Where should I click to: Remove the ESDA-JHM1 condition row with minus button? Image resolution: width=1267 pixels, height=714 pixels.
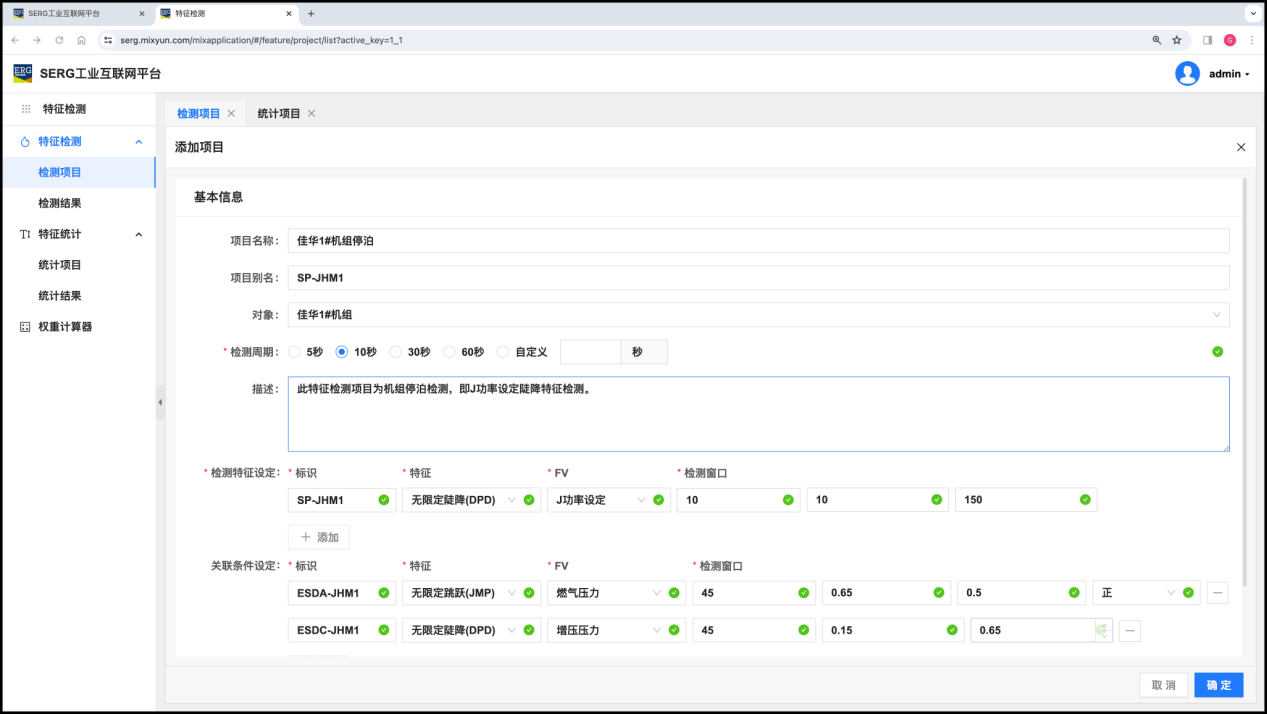point(1217,593)
